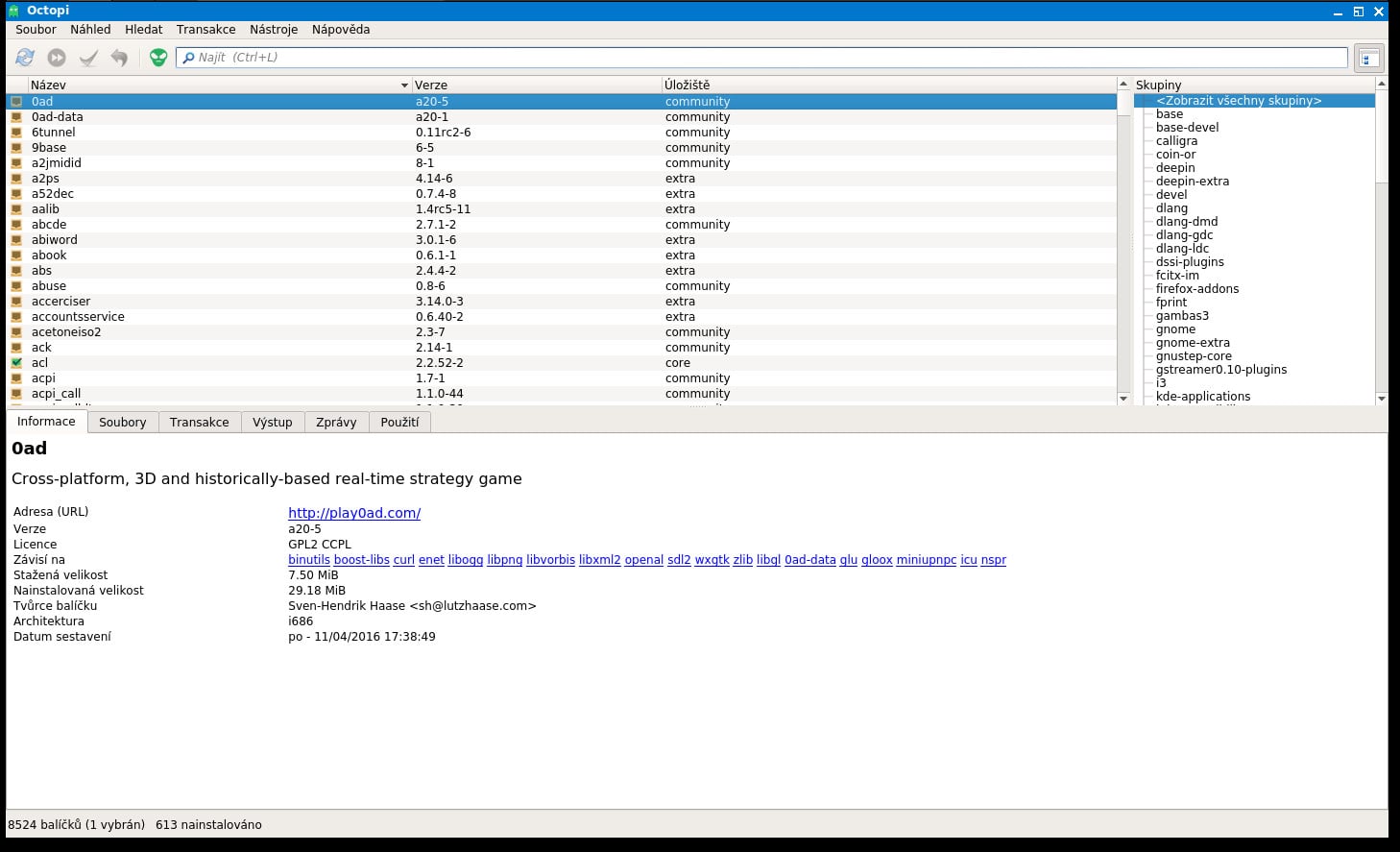Open the Náhled menu
This screenshot has height=852, width=1400.
(90, 30)
